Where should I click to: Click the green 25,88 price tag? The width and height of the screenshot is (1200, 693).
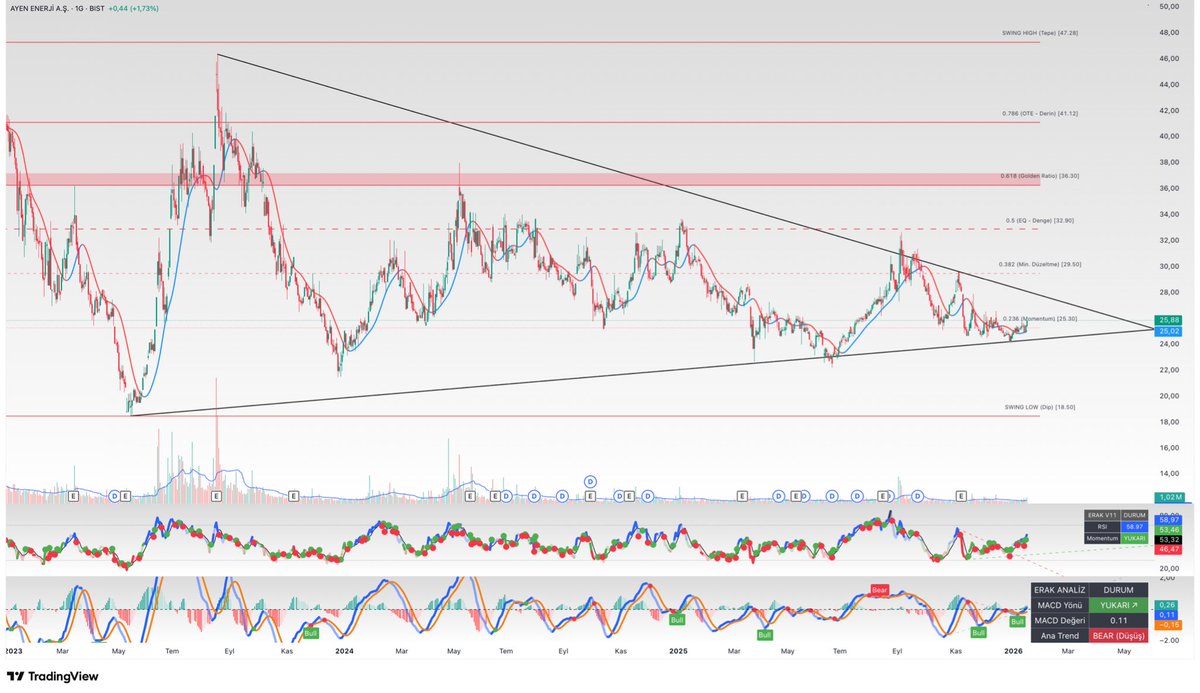click(x=1168, y=319)
